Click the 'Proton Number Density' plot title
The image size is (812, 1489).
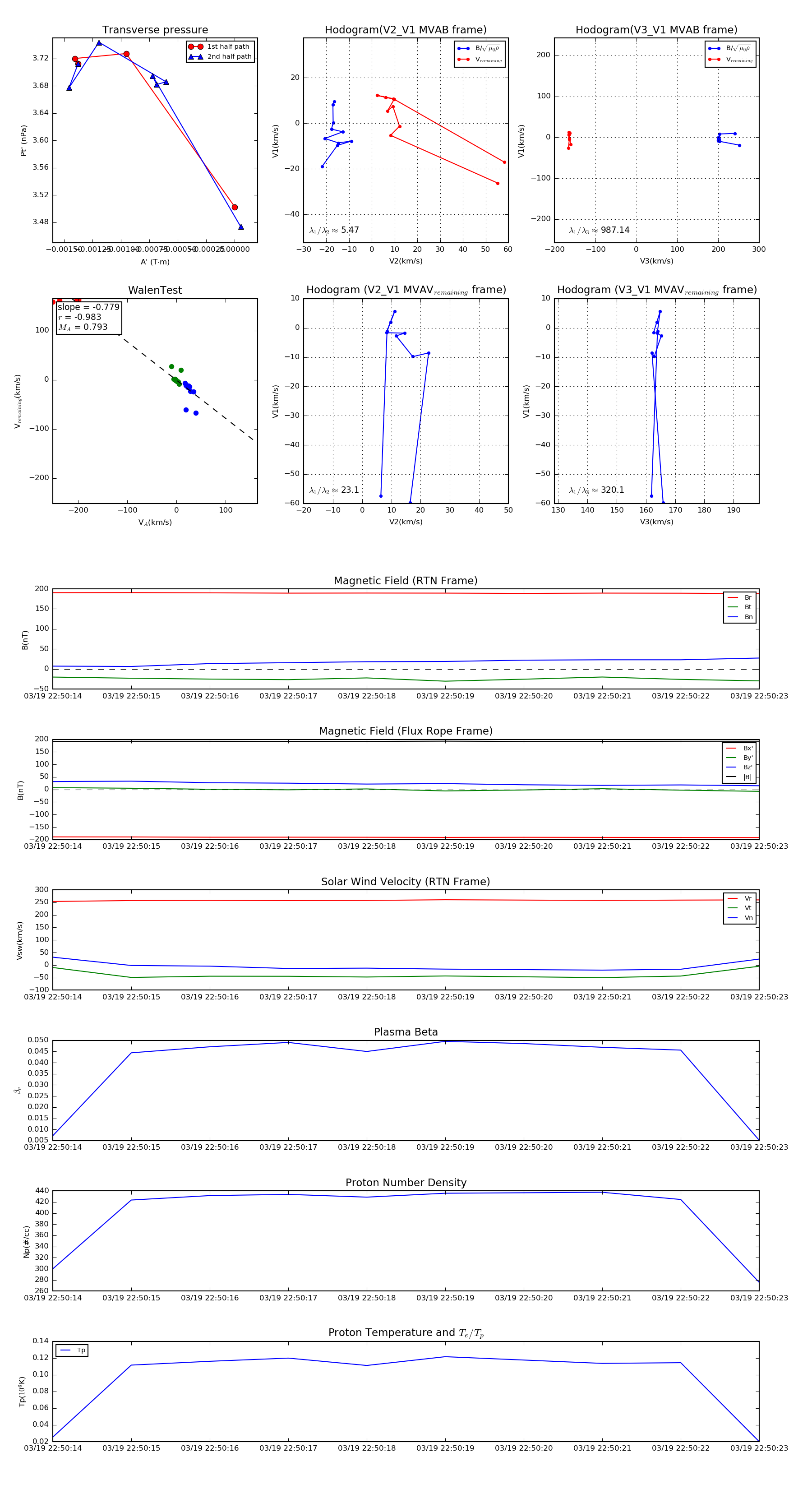click(x=406, y=1183)
